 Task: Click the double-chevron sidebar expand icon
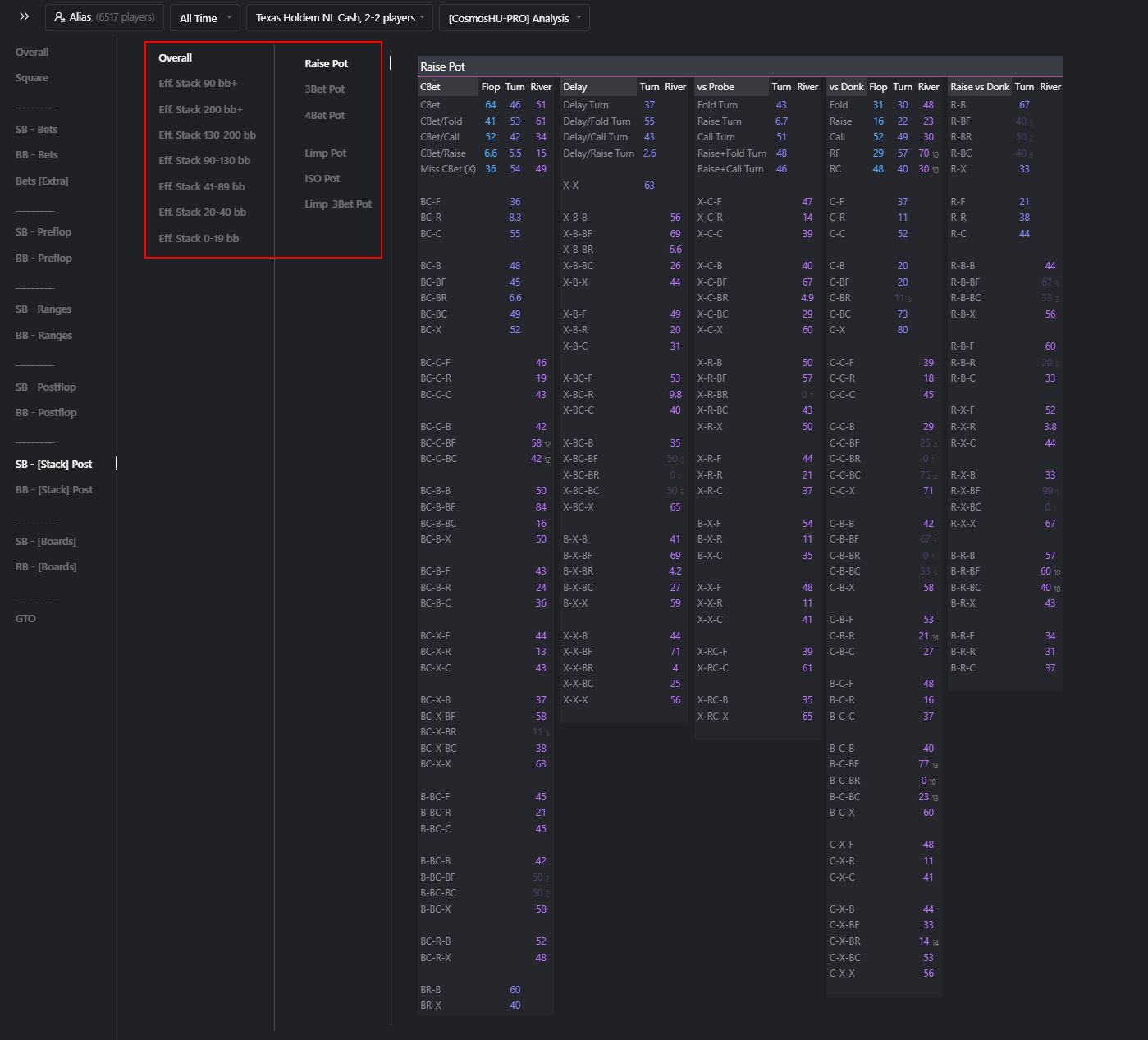tap(25, 16)
